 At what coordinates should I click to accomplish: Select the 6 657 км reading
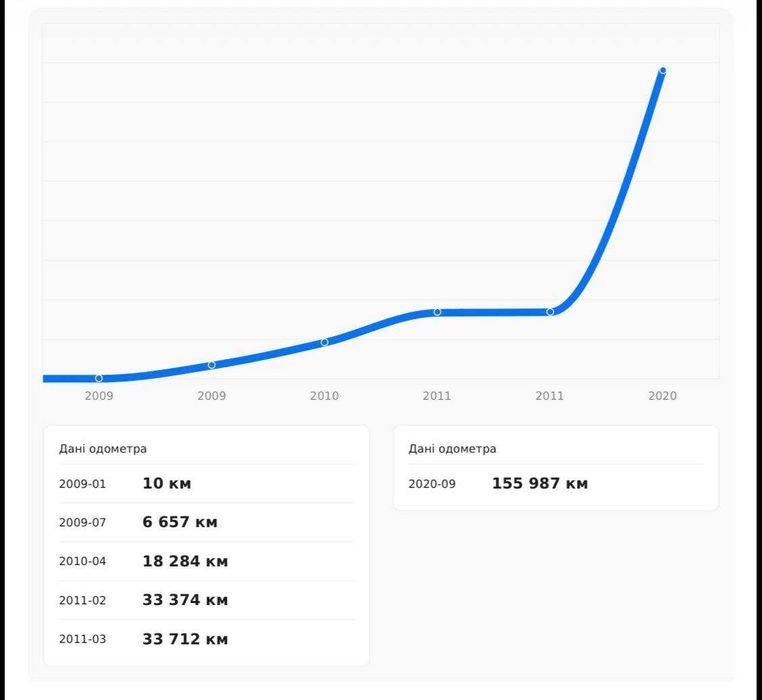tap(180, 522)
